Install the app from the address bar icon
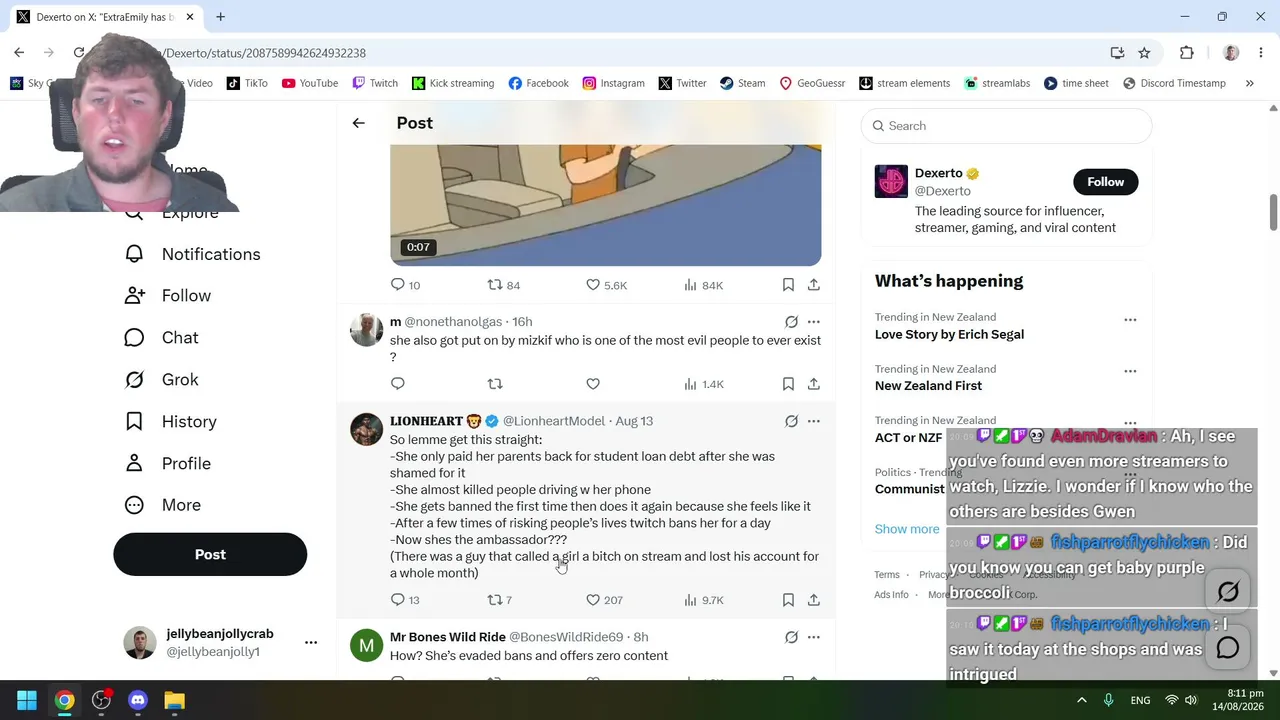 pos(1117,53)
